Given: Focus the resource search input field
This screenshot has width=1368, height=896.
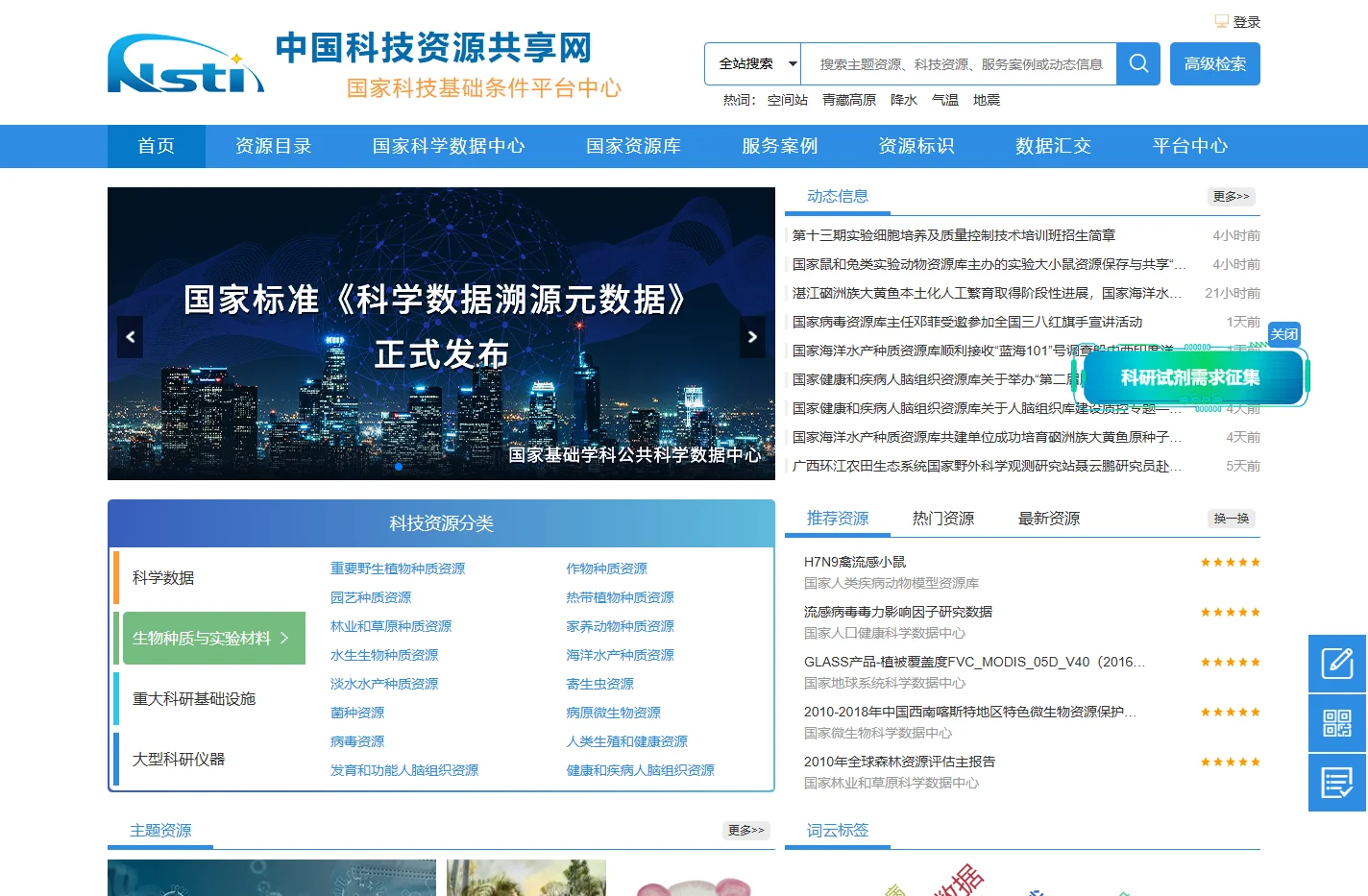Looking at the screenshot, I should click(959, 64).
